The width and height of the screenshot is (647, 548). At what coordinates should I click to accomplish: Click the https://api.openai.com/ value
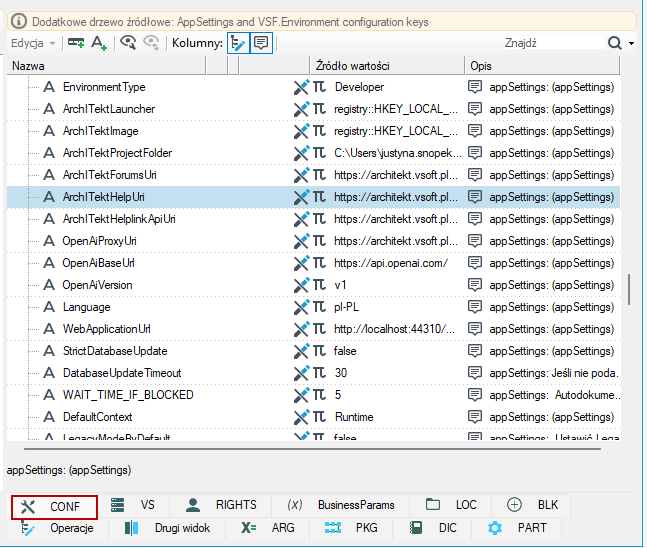391,263
